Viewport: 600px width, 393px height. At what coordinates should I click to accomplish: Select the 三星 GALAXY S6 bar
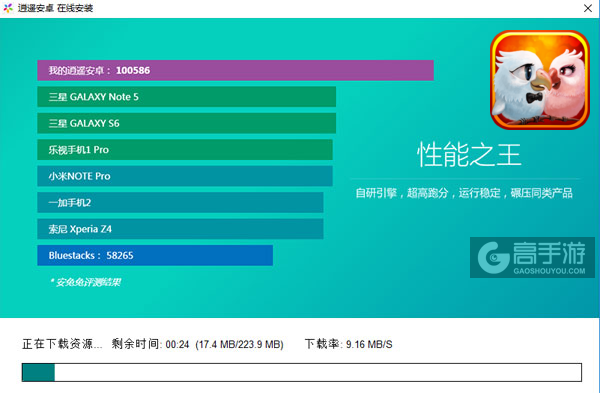(x=187, y=123)
